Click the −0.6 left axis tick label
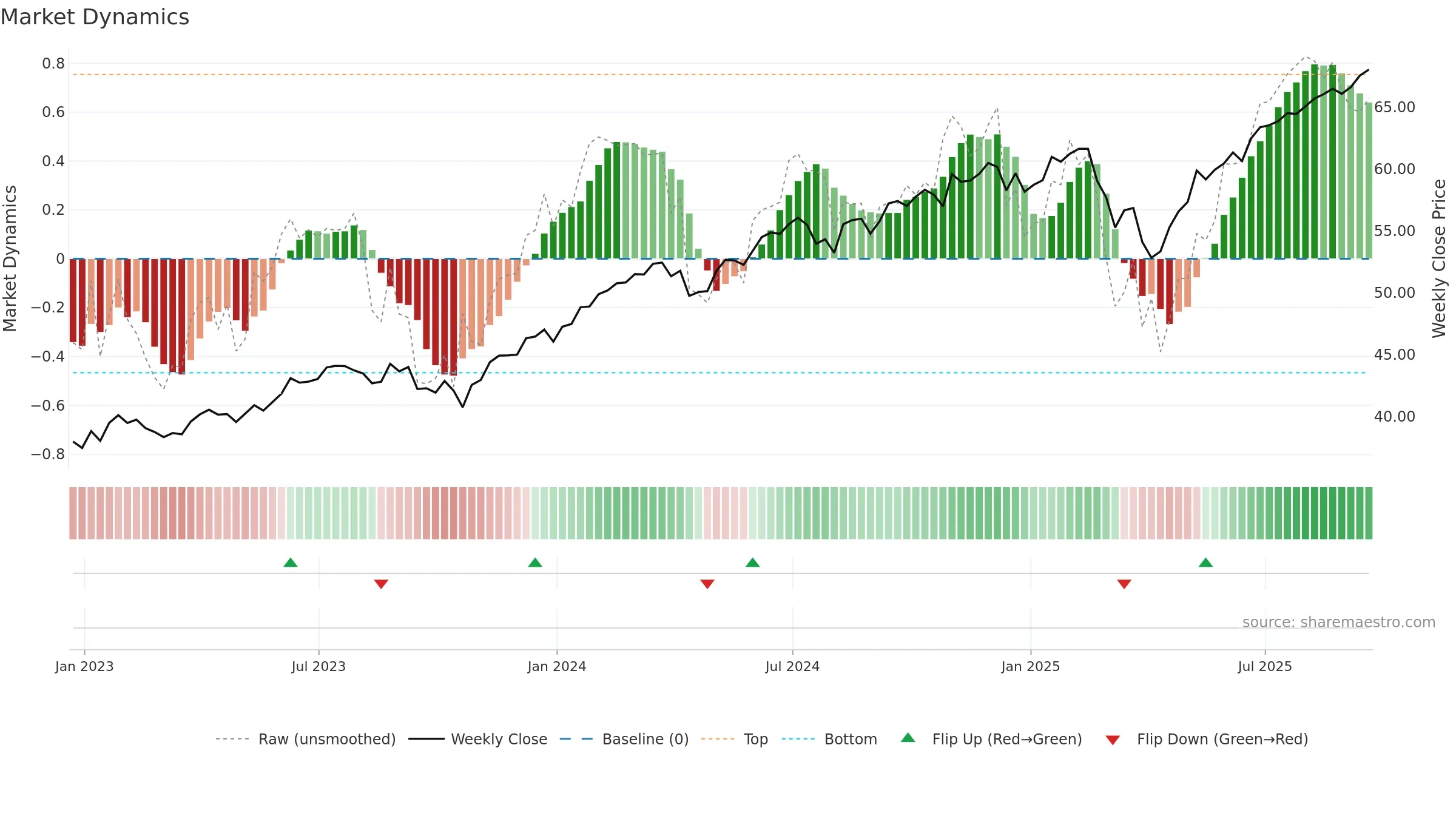Image resolution: width=1456 pixels, height=819 pixels. [x=48, y=406]
